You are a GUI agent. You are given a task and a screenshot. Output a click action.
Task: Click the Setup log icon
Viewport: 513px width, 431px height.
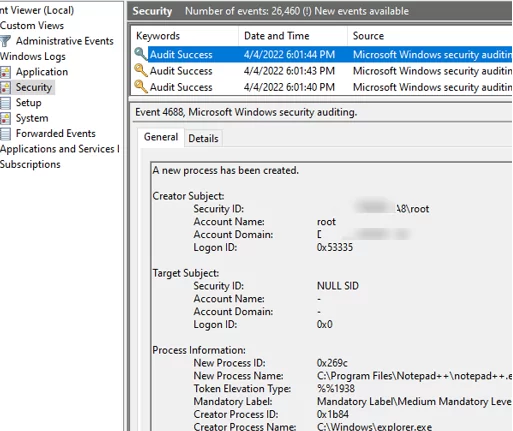click(5, 103)
